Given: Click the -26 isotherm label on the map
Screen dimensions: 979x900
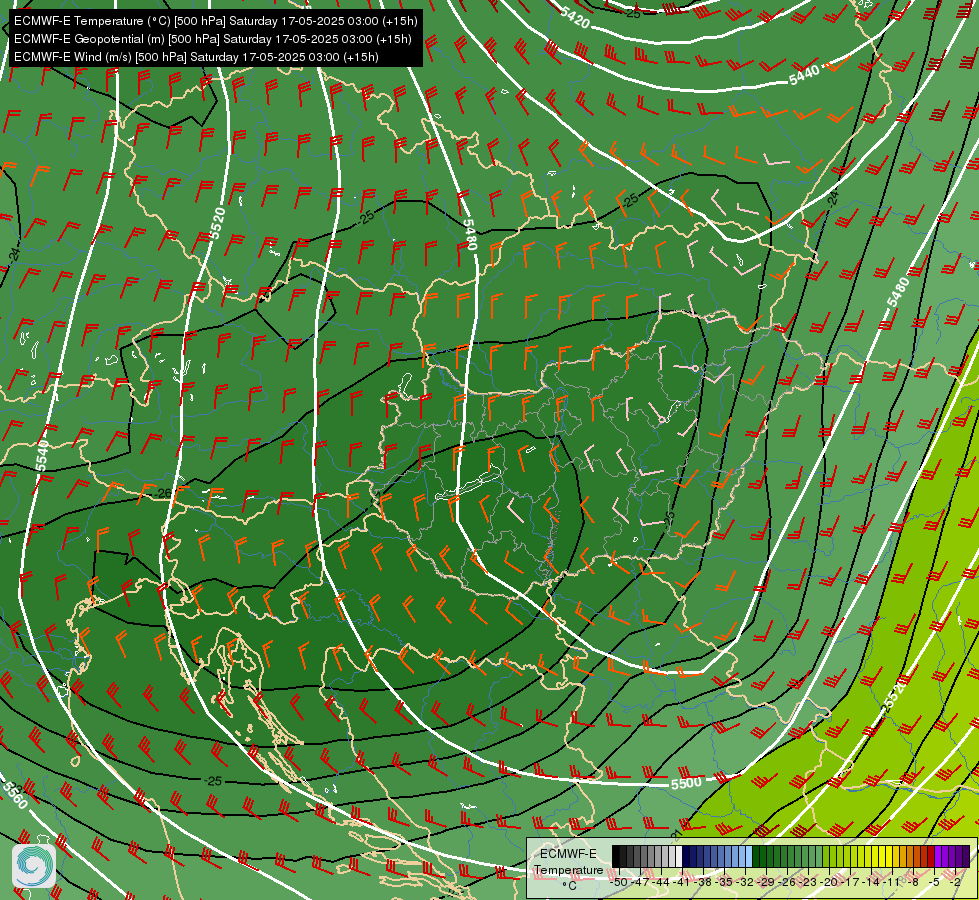Looking at the screenshot, I should [162, 493].
